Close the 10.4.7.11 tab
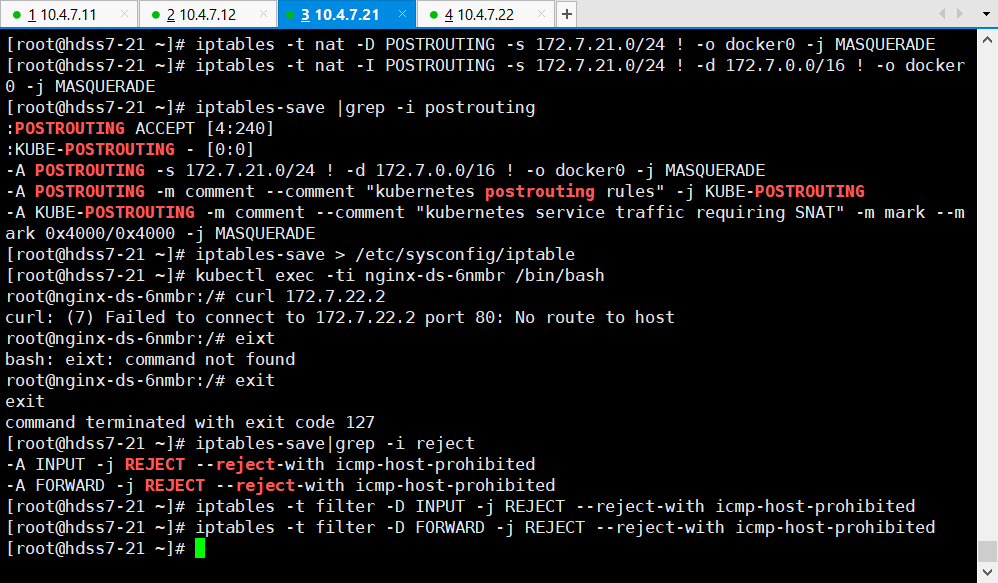Image resolution: width=998 pixels, height=583 pixels. pos(124,15)
